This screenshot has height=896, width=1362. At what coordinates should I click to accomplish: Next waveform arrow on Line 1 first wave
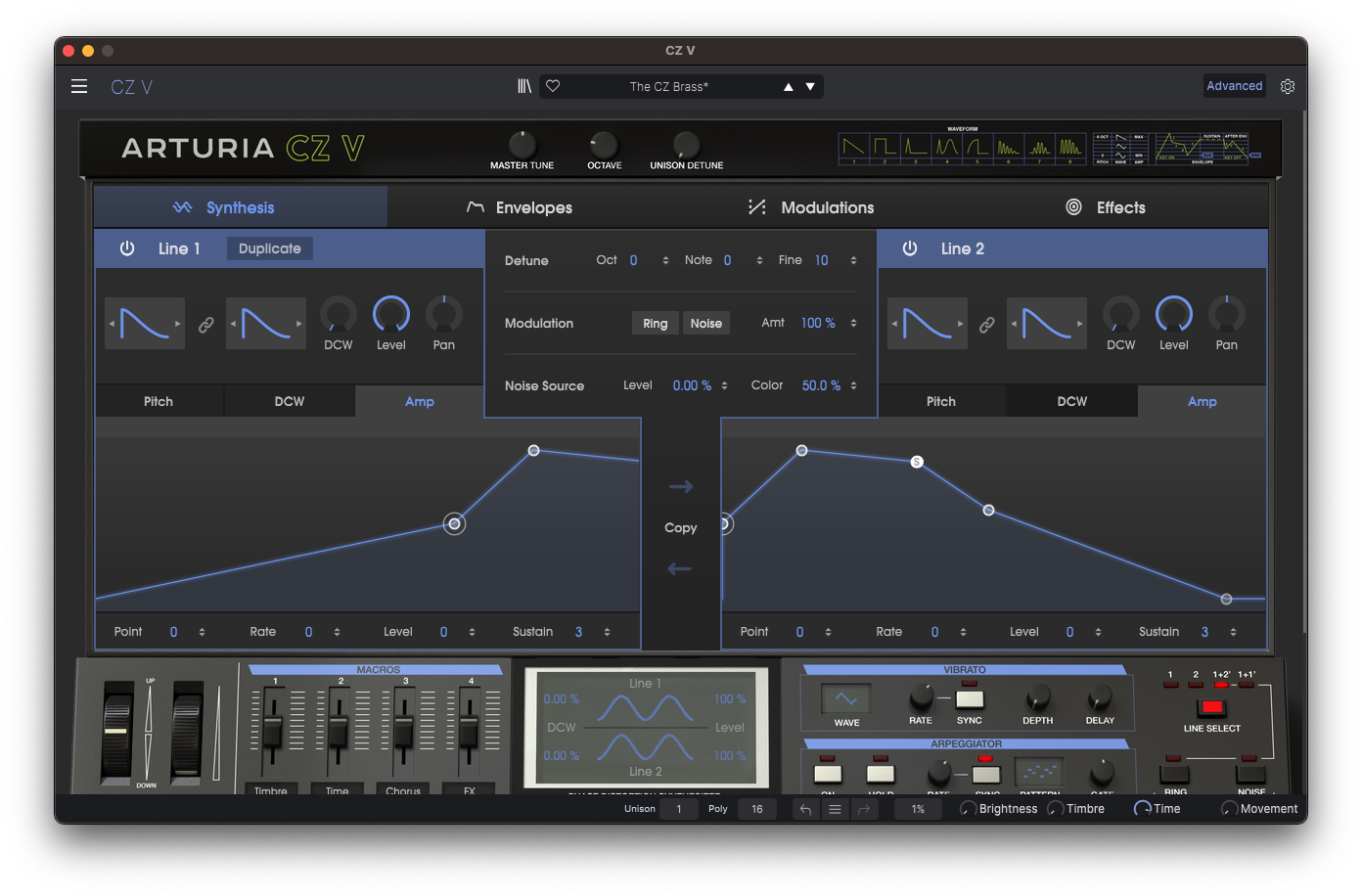coord(177,324)
